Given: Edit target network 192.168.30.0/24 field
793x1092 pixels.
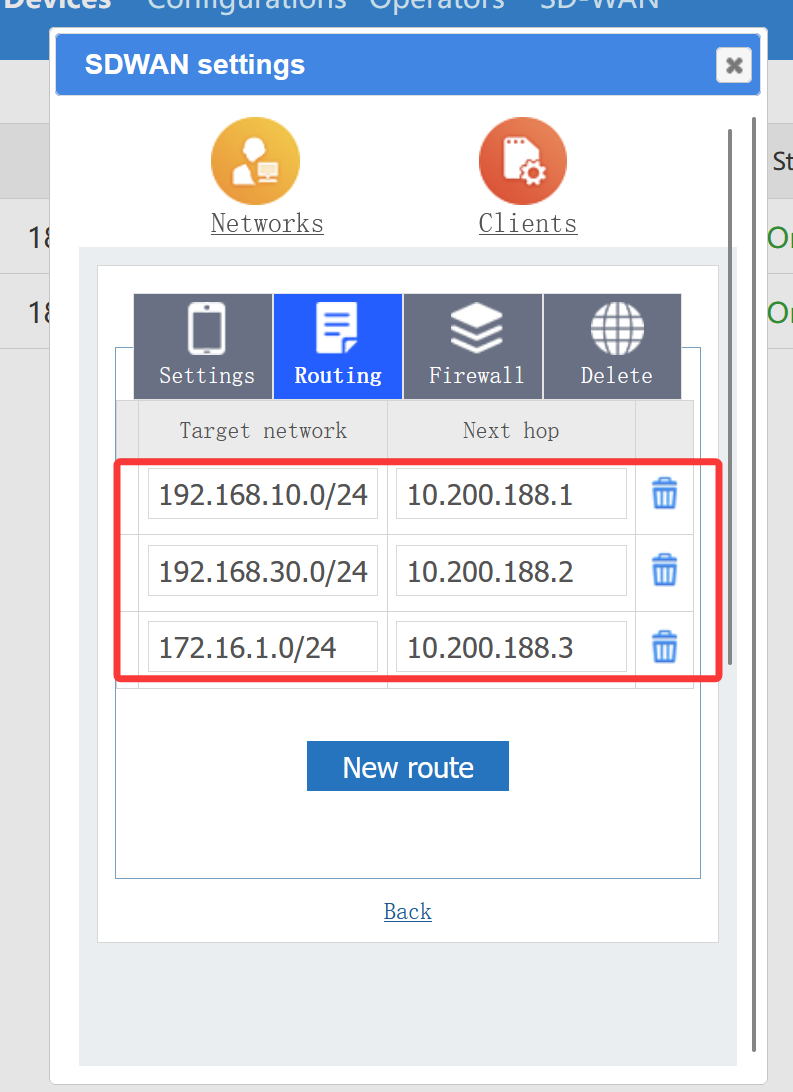Looking at the screenshot, I should coord(263,571).
